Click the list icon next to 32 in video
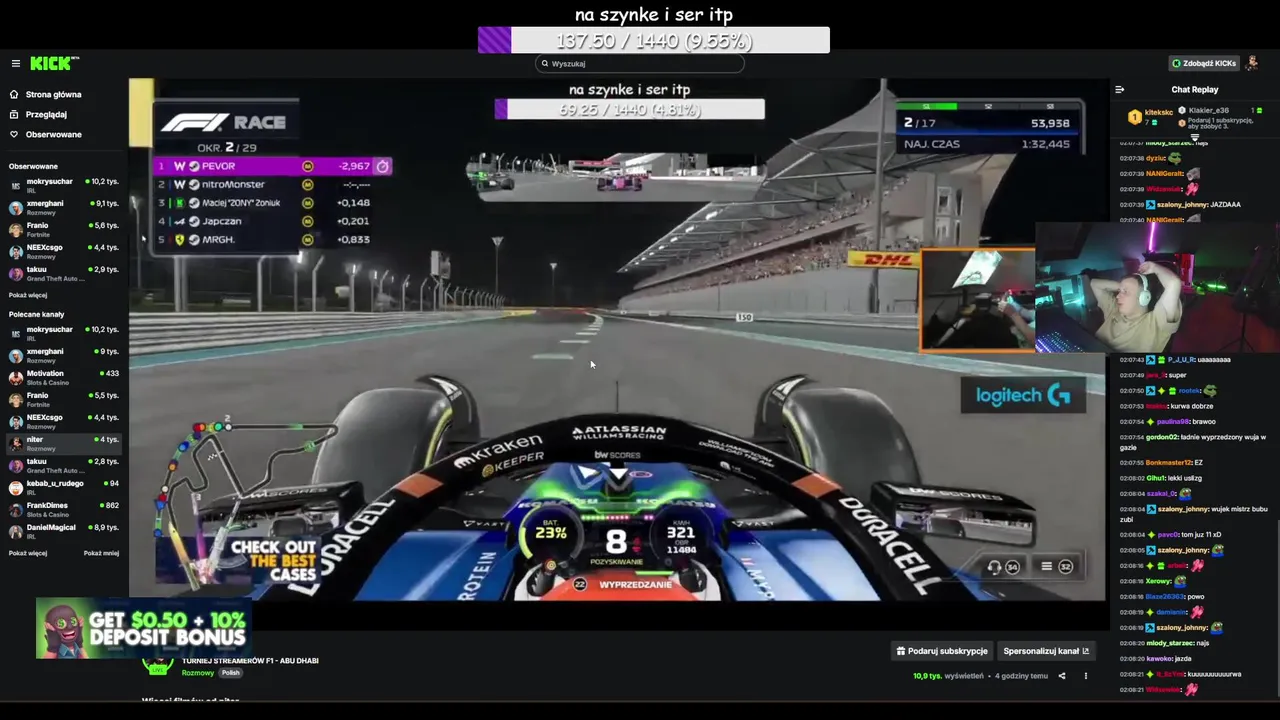The height and width of the screenshot is (720, 1280). click(x=1046, y=566)
